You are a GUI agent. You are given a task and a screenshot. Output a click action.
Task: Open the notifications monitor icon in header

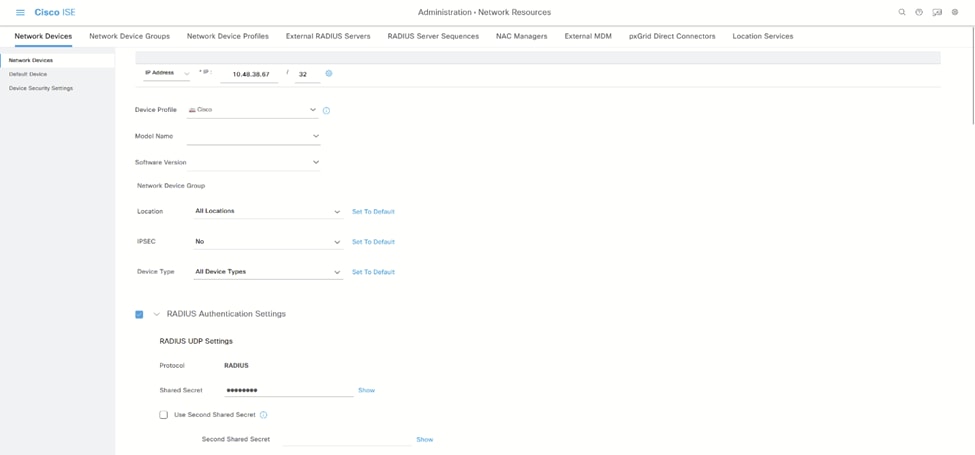coord(937,12)
